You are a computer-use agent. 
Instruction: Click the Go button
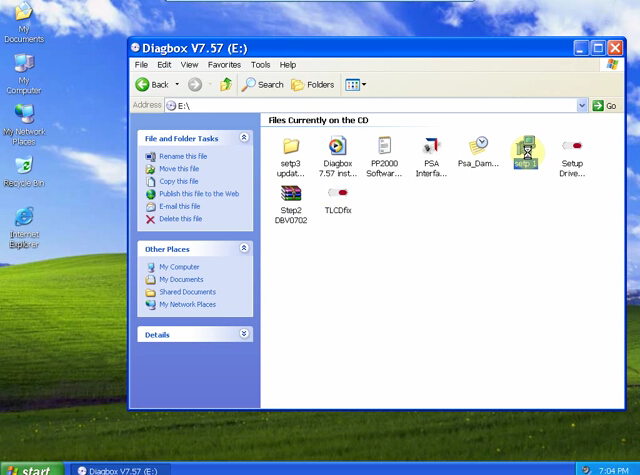tap(604, 106)
